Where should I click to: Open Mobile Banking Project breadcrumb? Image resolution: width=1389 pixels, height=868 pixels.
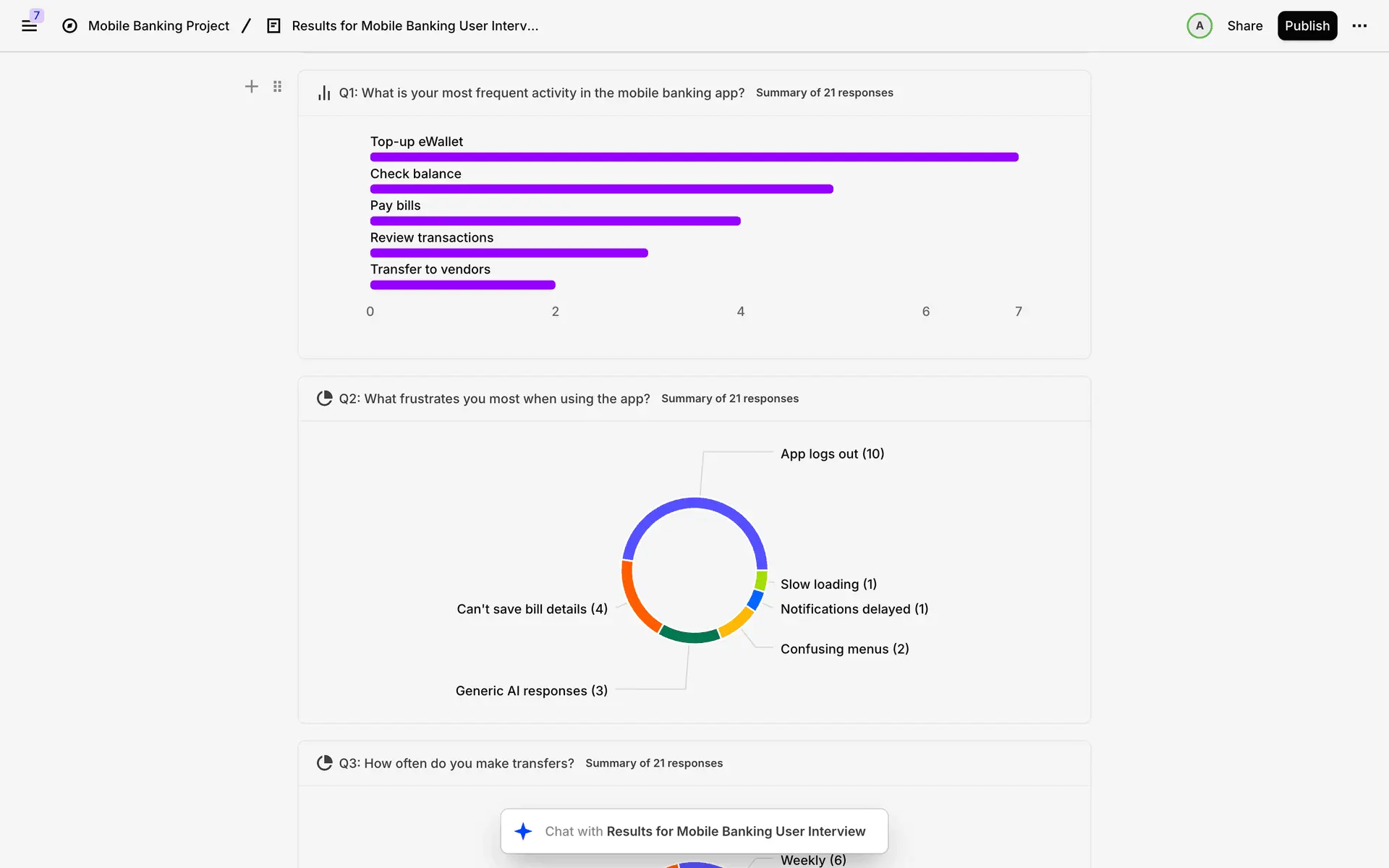pos(158,26)
